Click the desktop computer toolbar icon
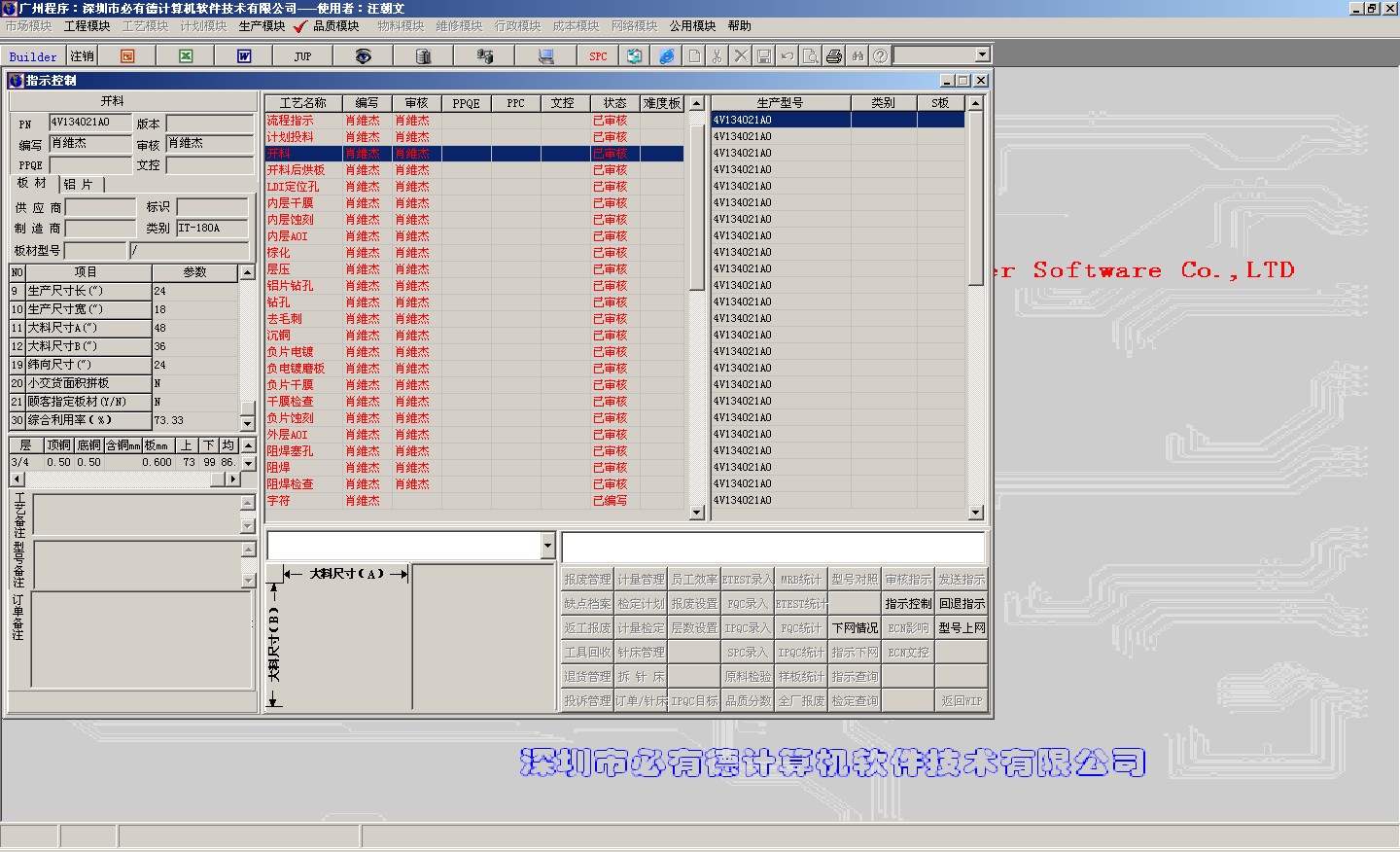The image size is (1400, 852). (546, 56)
